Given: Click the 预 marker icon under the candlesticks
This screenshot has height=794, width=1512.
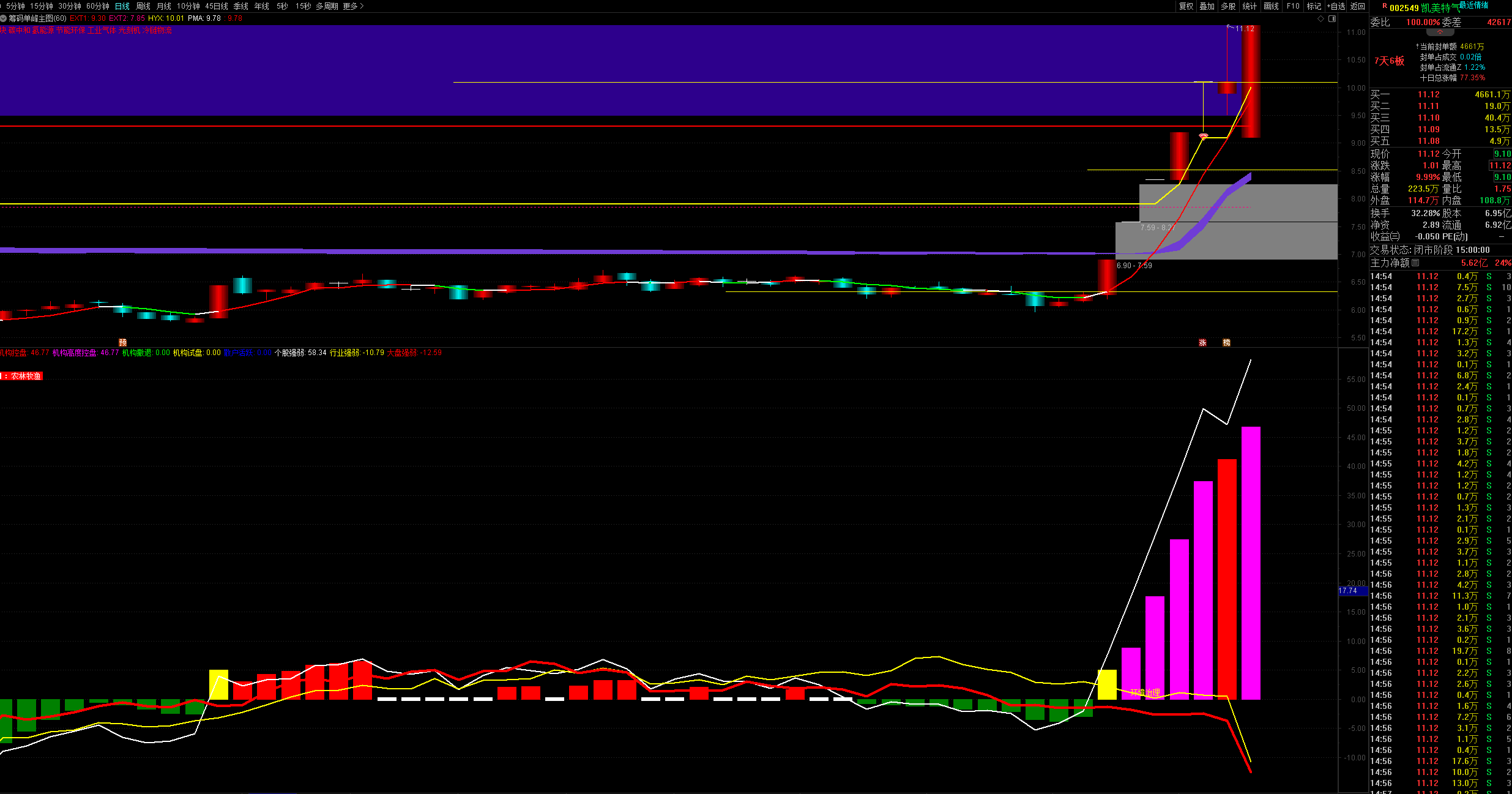Looking at the screenshot, I should click(122, 343).
